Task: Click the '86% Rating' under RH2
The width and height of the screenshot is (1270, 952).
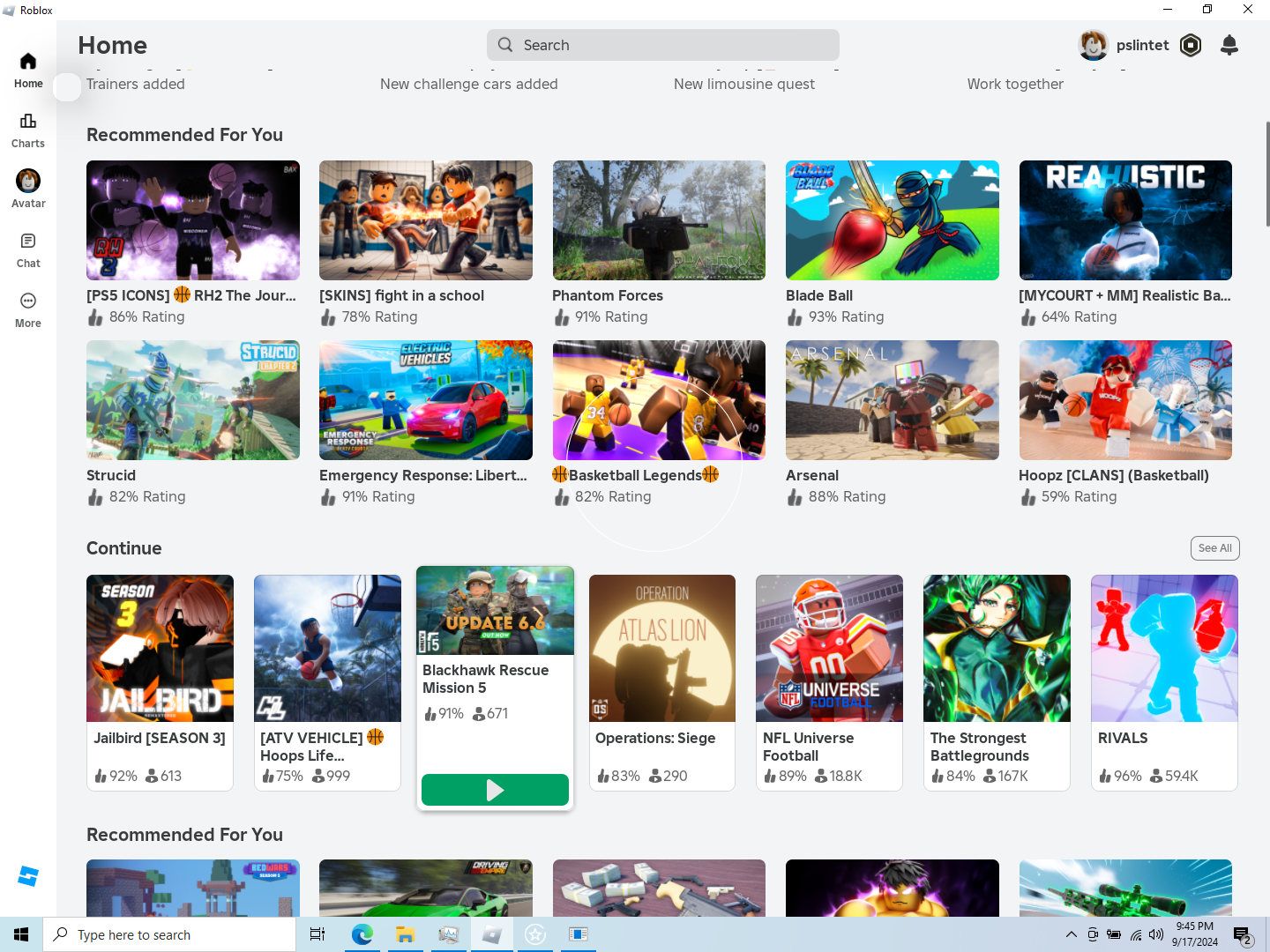Action: pyautogui.click(x=146, y=316)
